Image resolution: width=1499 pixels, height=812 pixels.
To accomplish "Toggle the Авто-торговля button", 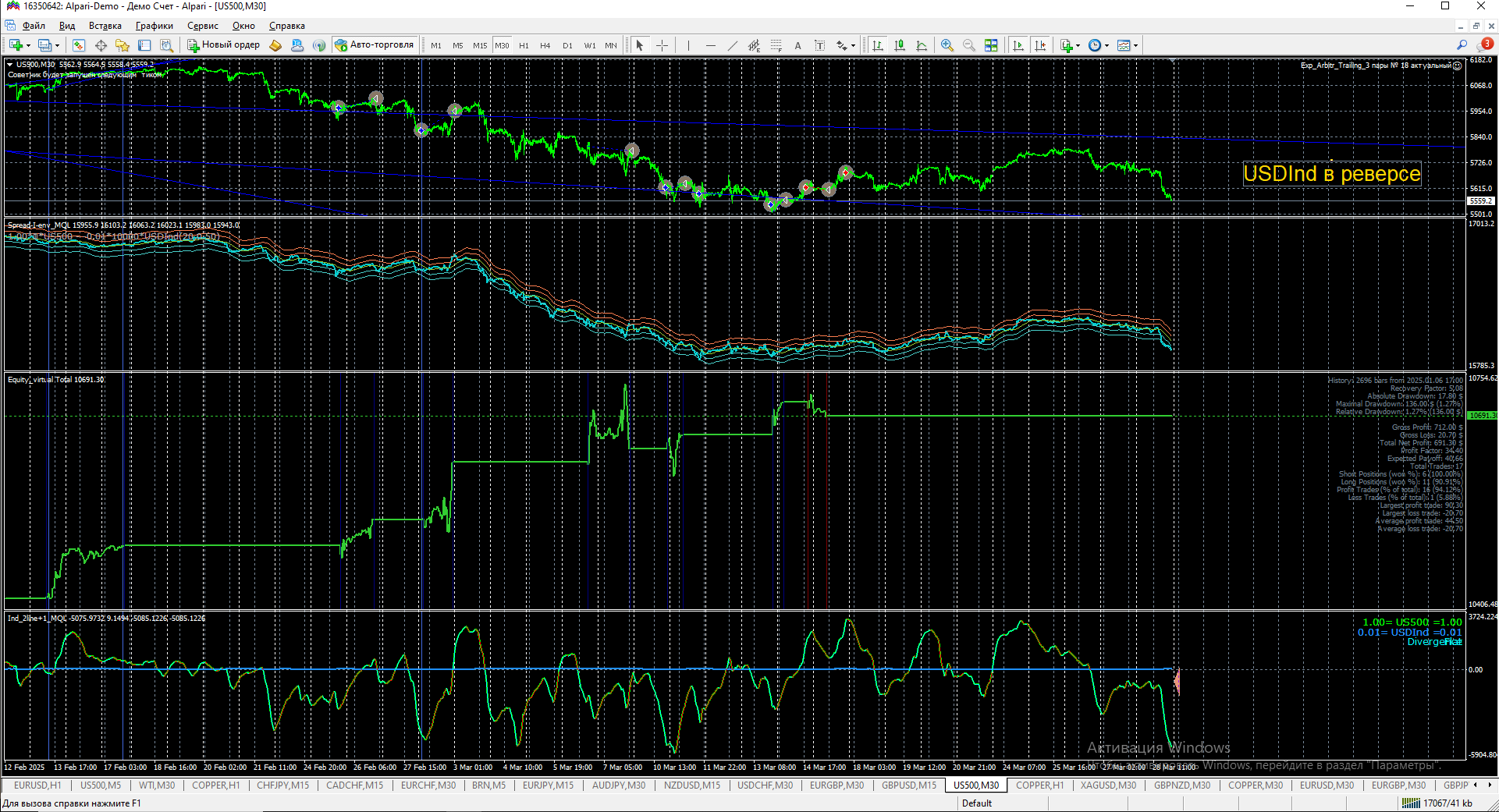I will [x=375, y=45].
